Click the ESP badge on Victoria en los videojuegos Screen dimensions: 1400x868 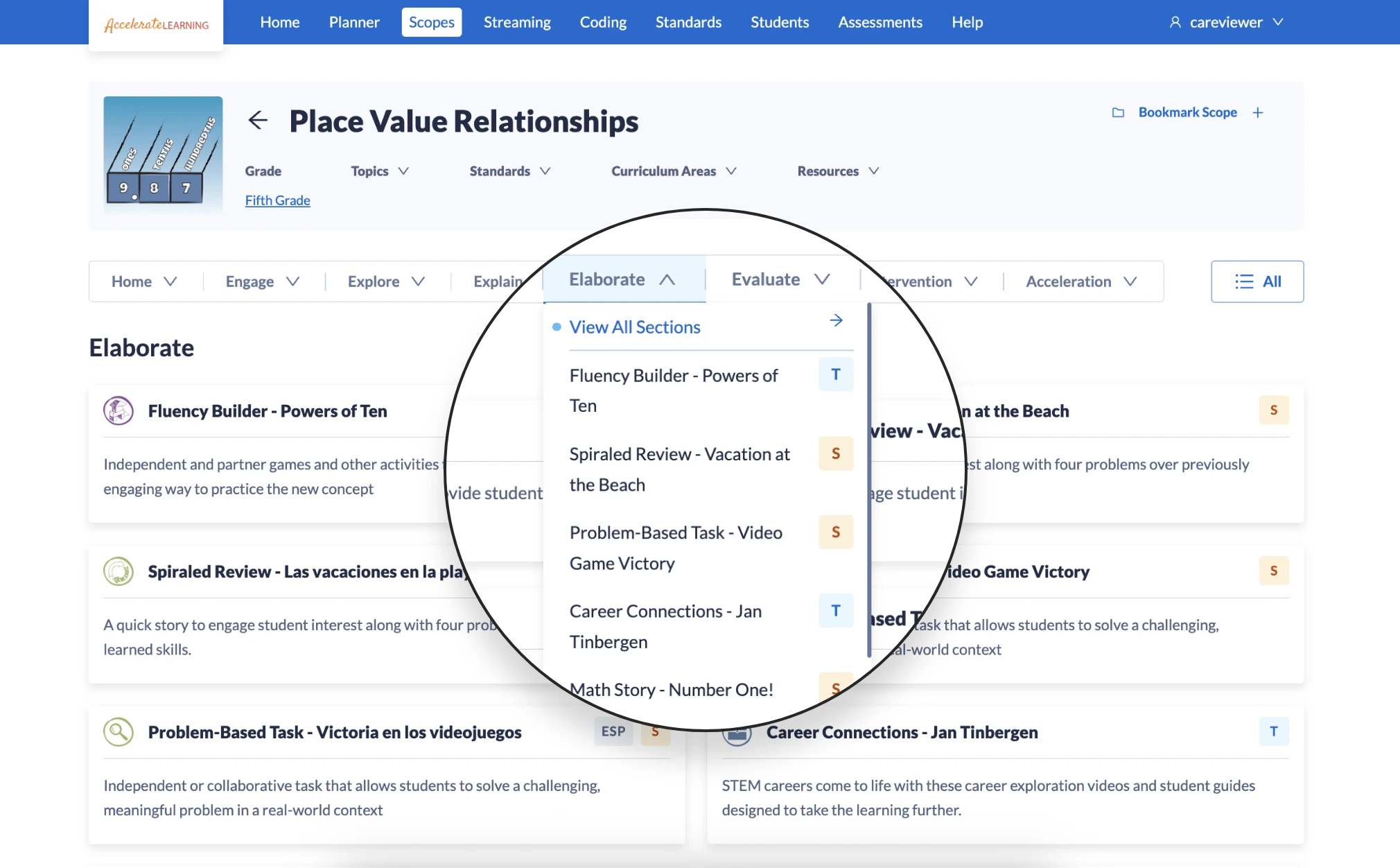click(613, 731)
